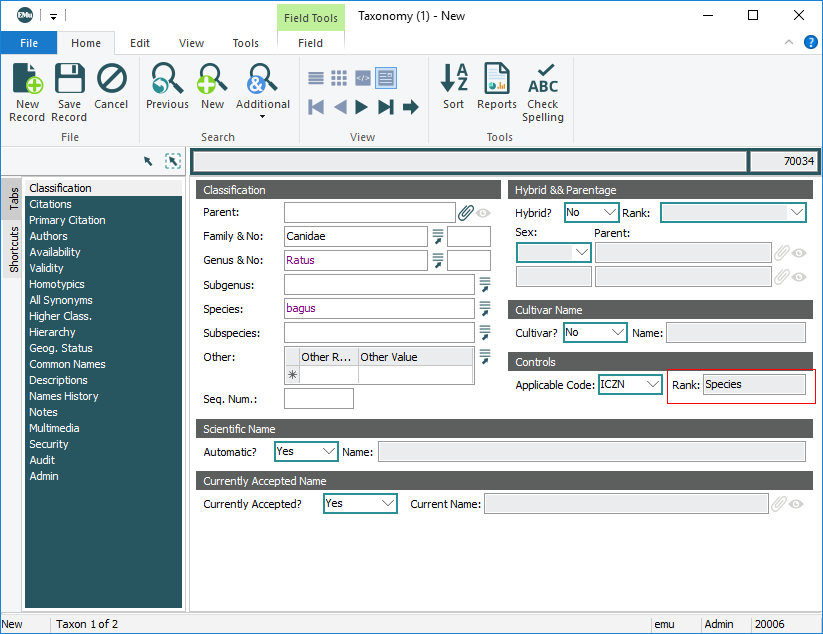
Task: Switch to the Edit ribbon tab
Action: pyautogui.click(x=140, y=43)
